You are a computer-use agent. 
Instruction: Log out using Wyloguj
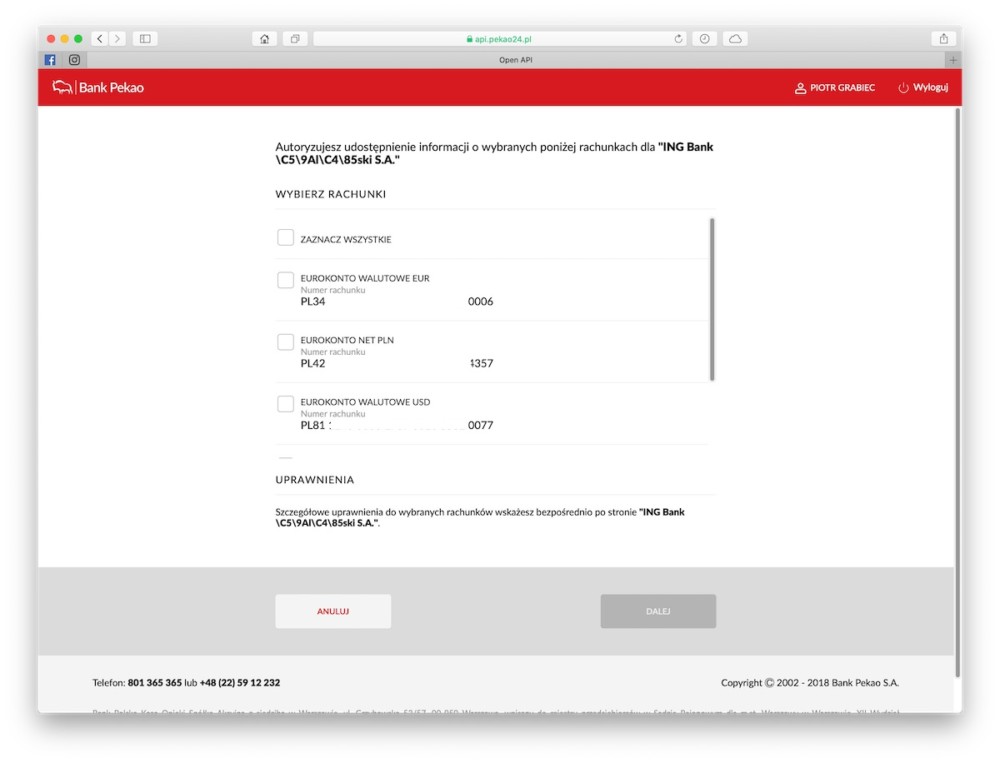point(923,87)
